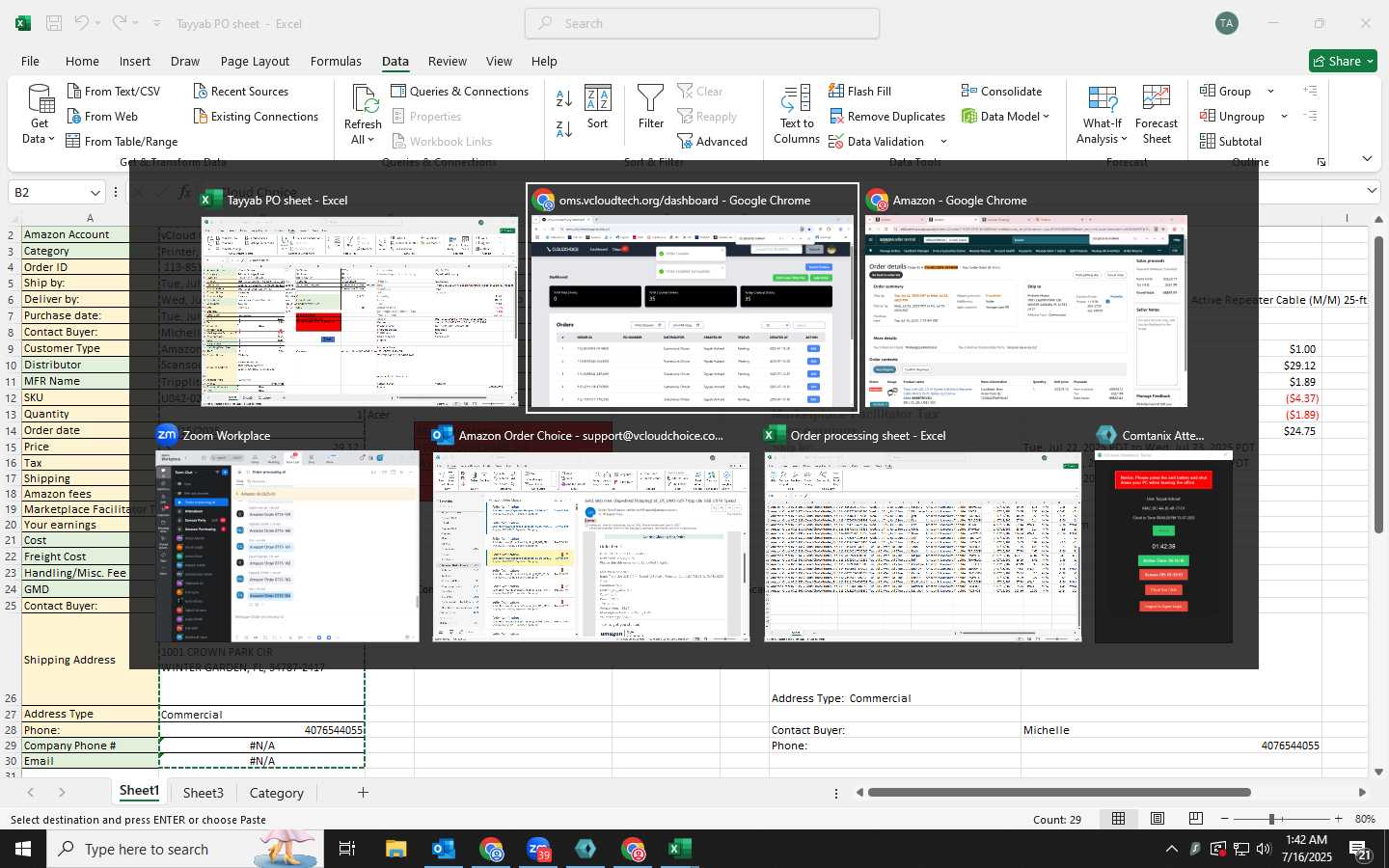Click the zoom in plus button
Image resolution: width=1389 pixels, height=868 pixels.
[1338, 819]
